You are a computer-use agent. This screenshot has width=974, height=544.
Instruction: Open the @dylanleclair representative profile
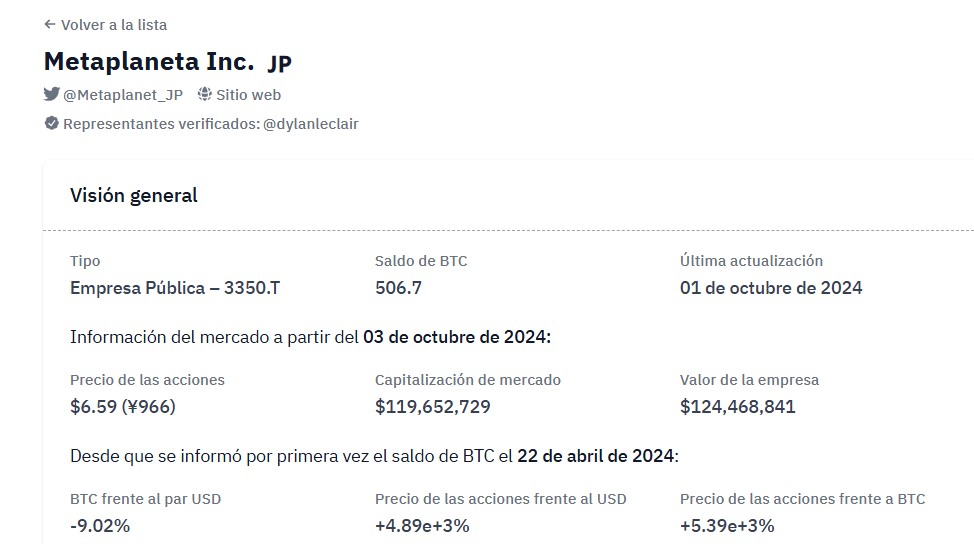click(x=311, y=124)
